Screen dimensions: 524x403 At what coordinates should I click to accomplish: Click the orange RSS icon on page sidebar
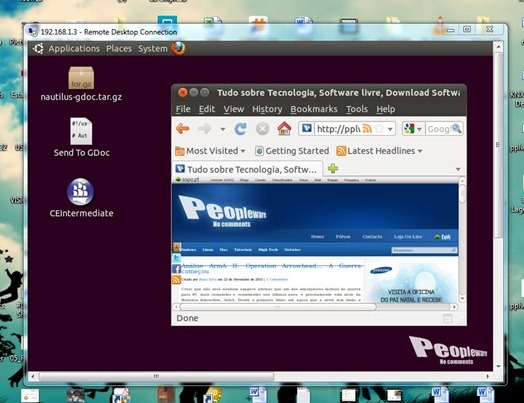click(x=176, y=280)
